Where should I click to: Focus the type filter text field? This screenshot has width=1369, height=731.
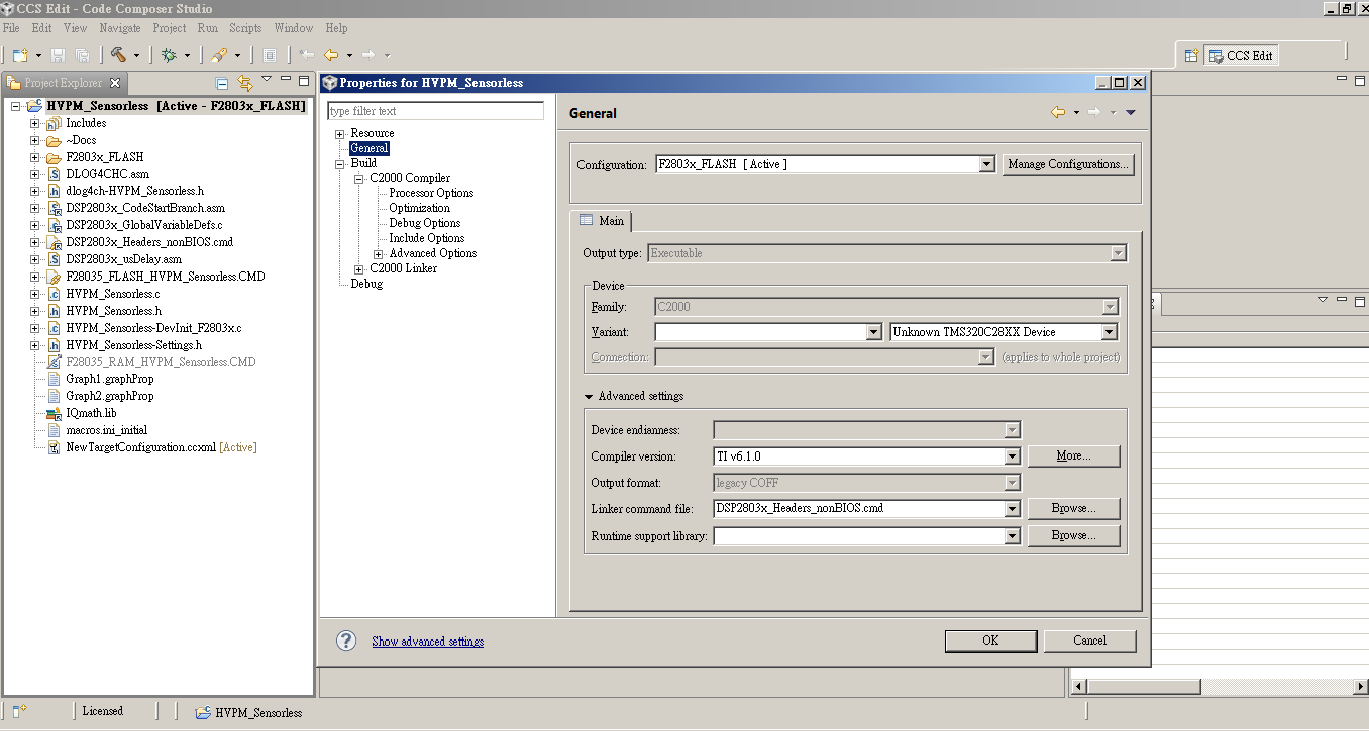click(436, 111)
